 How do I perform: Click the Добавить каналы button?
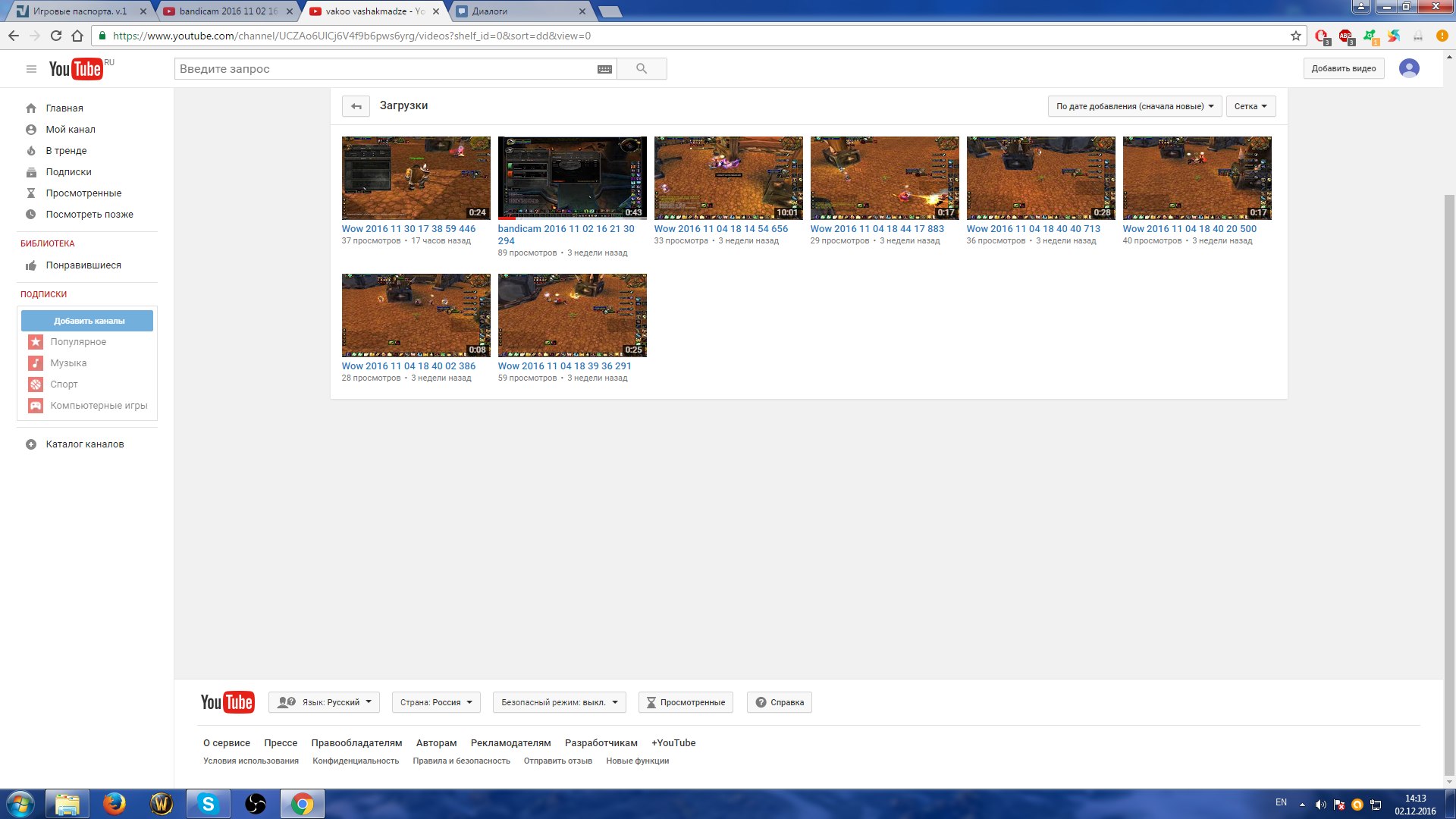tap(87, 321)
